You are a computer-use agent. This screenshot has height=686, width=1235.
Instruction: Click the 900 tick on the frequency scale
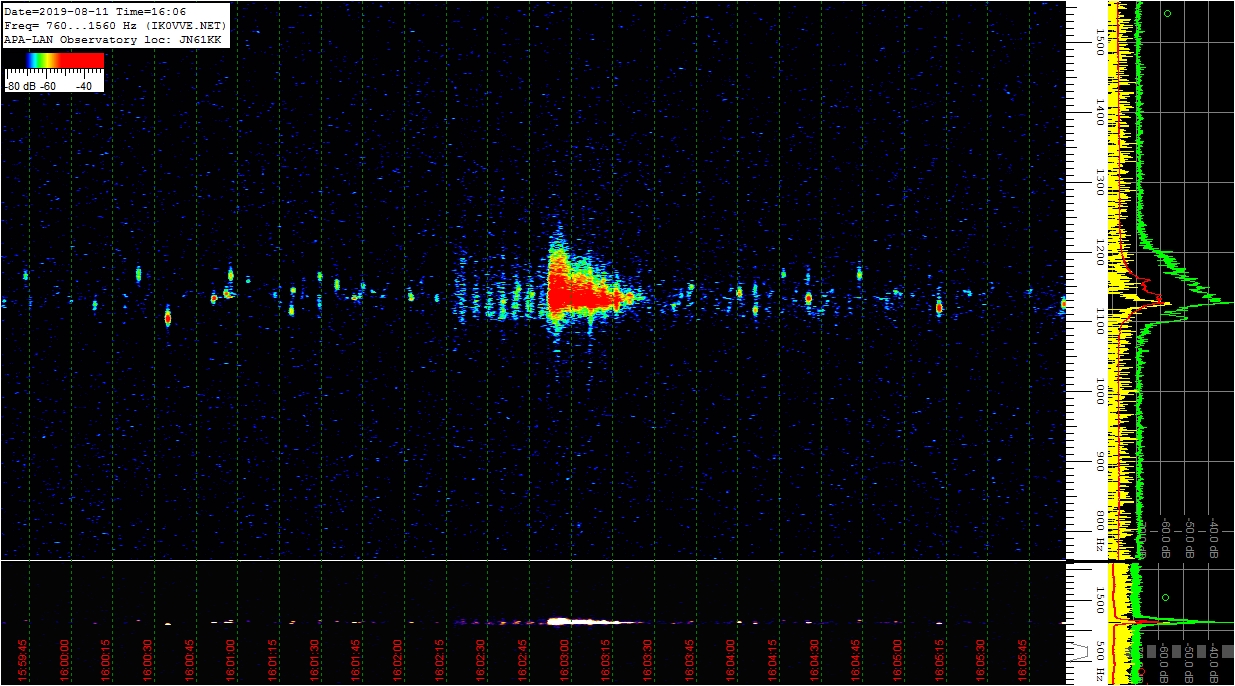coord(1099,462)
